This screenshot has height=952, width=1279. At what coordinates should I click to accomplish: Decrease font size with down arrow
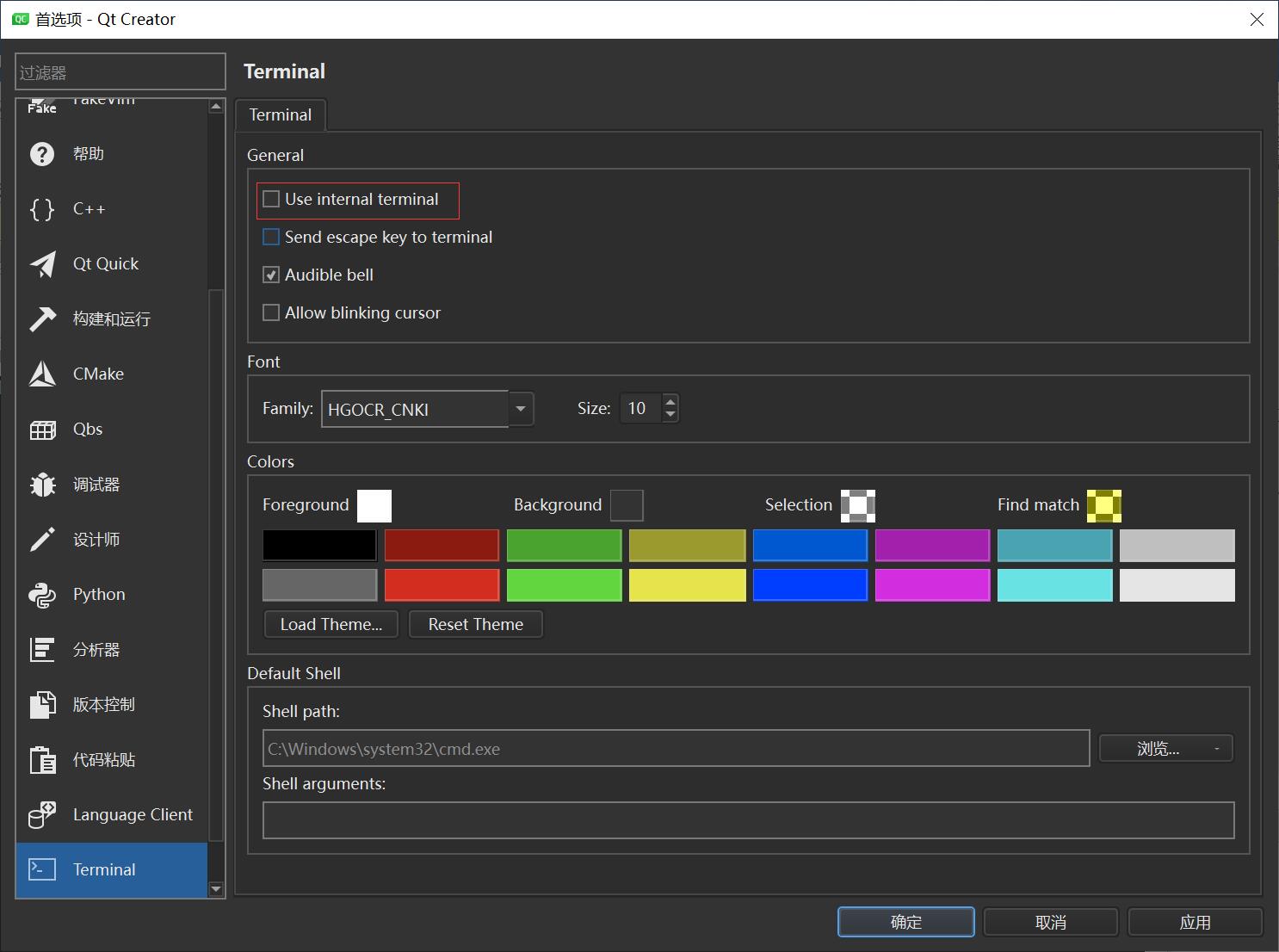click(670, 415)
